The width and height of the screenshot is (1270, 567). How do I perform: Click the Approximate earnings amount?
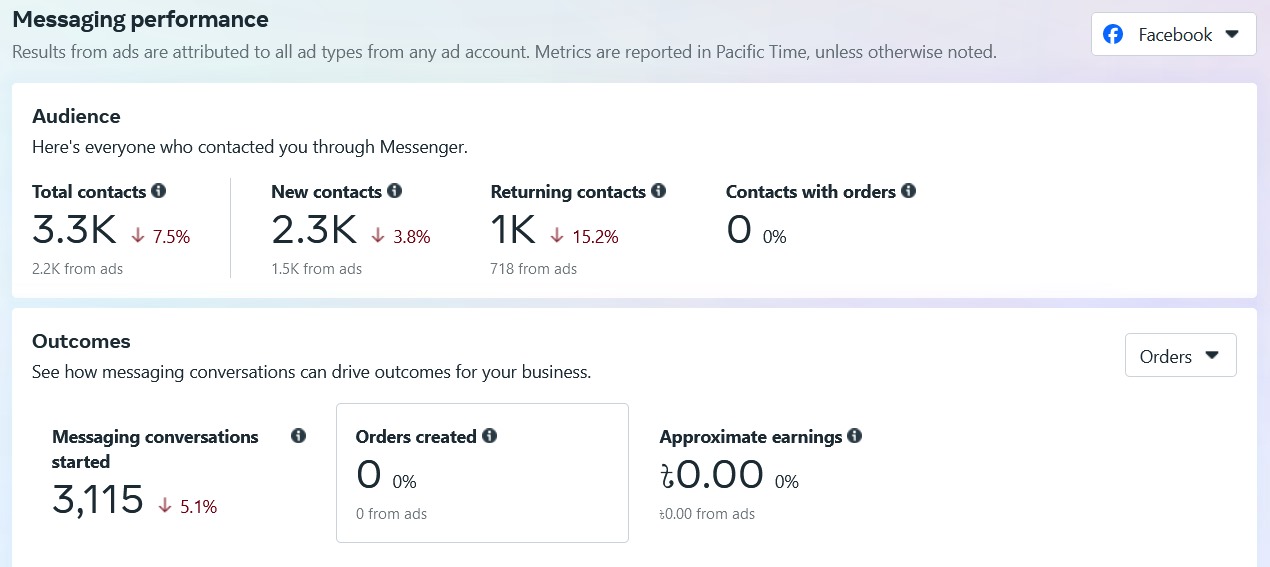[711, 476]
